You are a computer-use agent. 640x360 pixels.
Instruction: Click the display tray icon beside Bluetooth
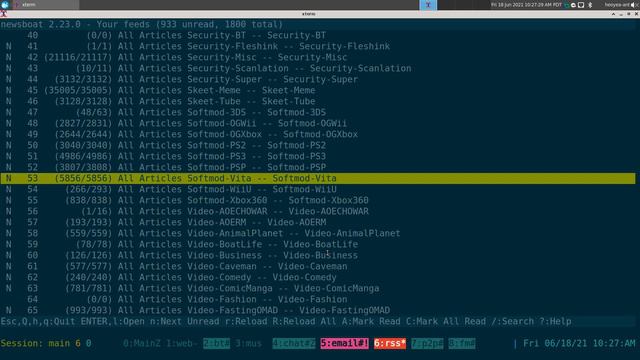point(581,5)
